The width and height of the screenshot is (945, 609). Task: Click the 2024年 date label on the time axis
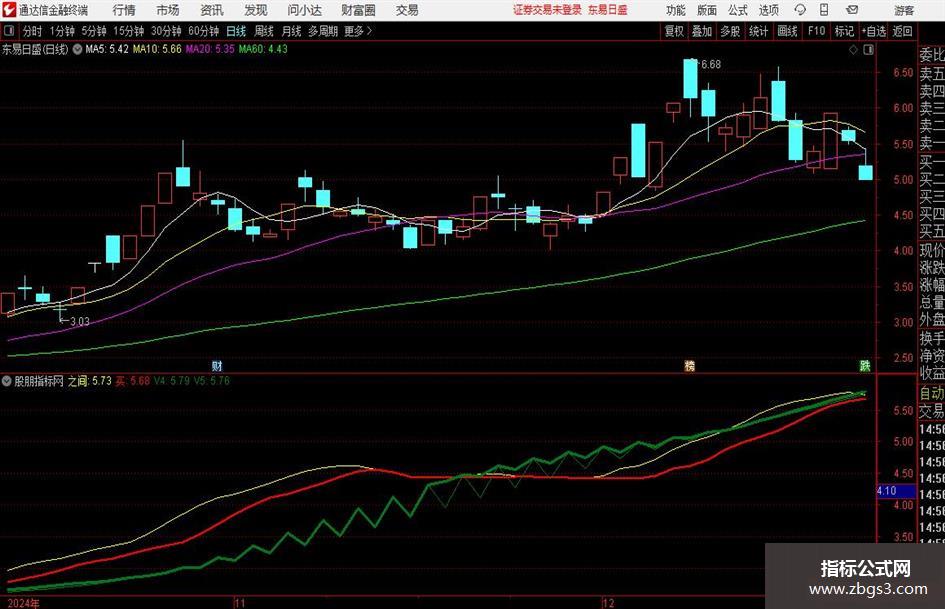(24, 603)
